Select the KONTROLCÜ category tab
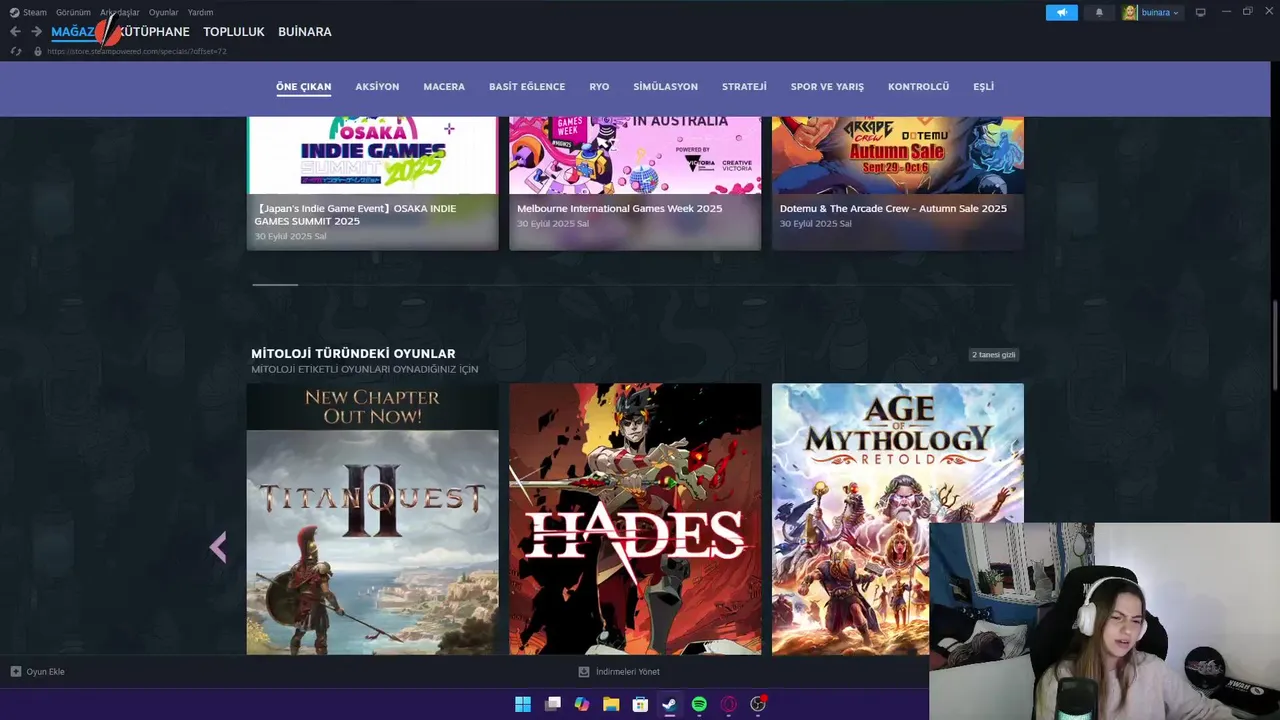The image size is (1280, 720). tap(918, 87)
